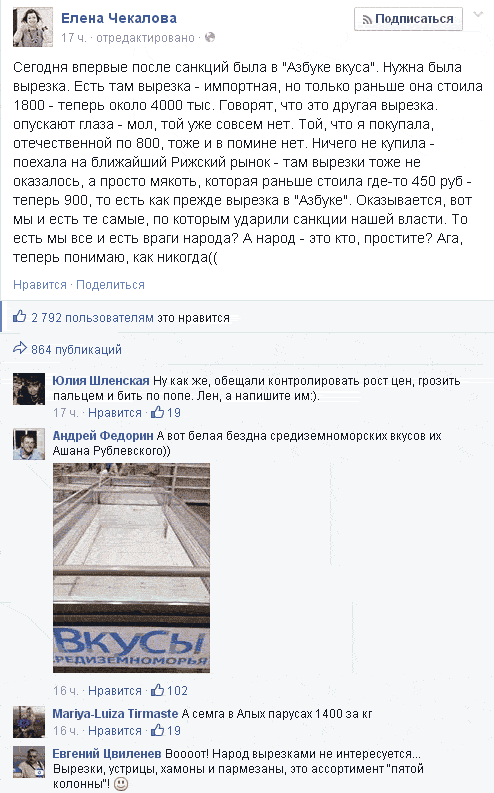494x793 pixels.
Task: Open the 864 публикаций shares list
Action: 76,349
